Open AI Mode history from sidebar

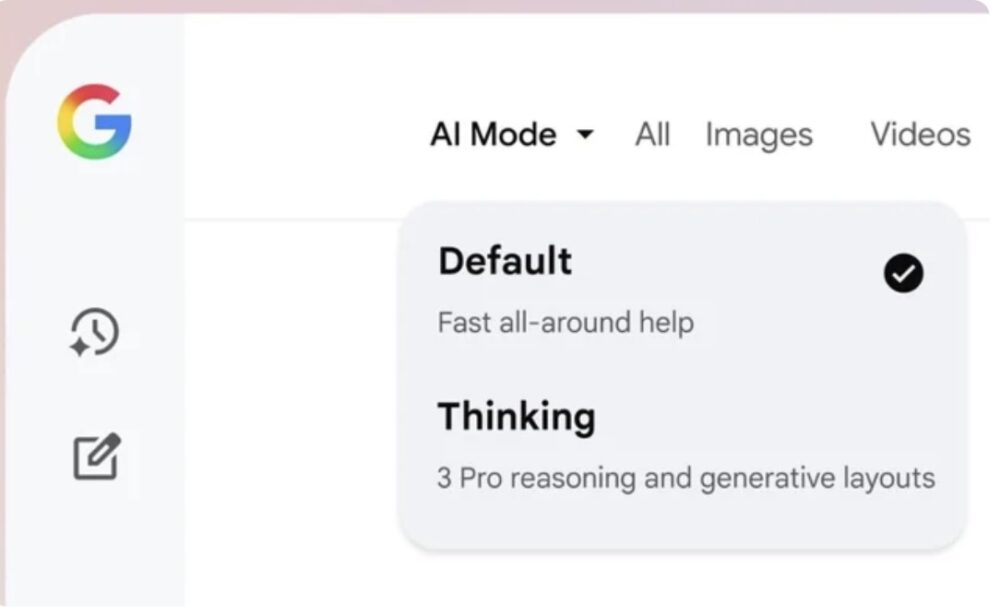95,332
